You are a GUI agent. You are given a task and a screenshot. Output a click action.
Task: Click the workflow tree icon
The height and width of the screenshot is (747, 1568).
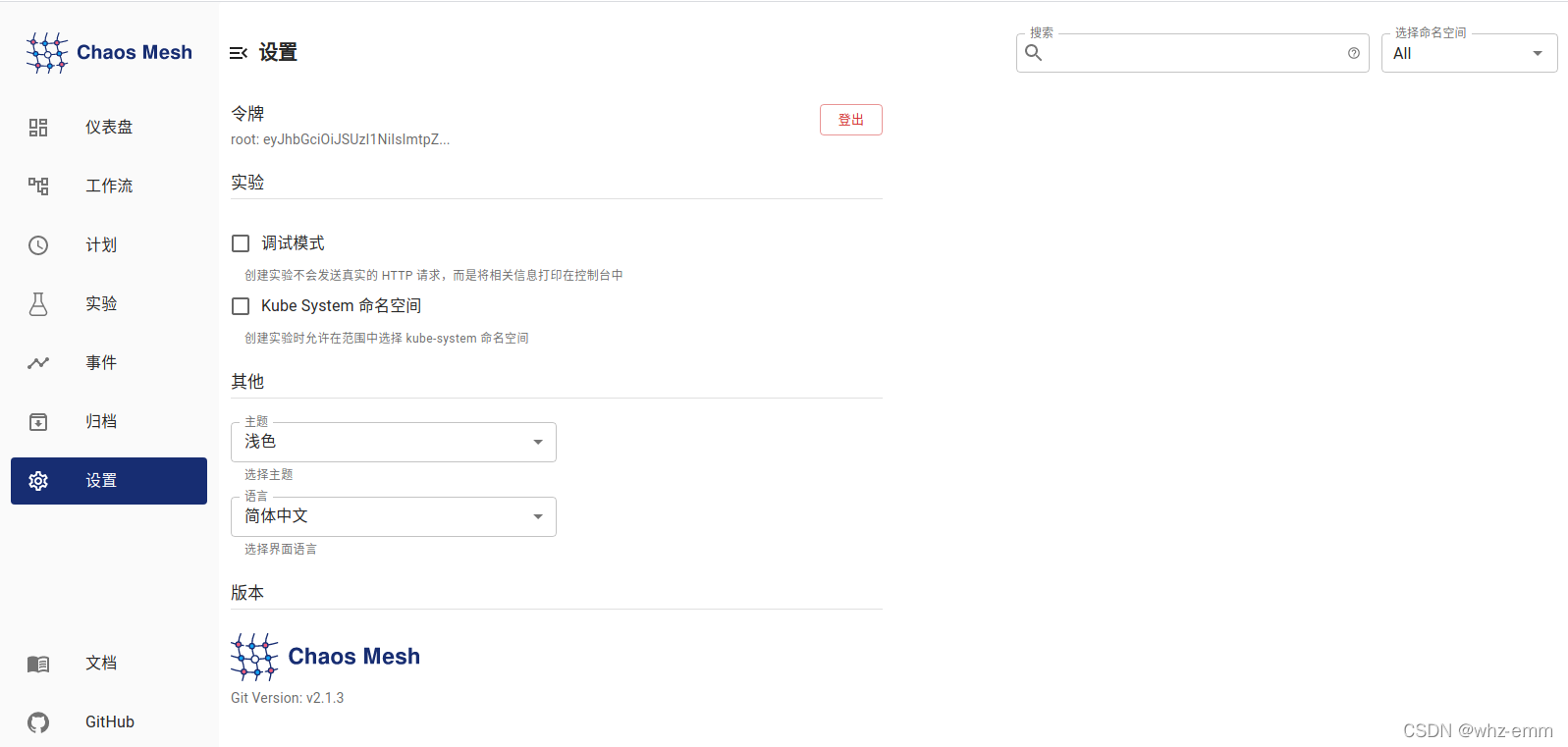(38, 187)
